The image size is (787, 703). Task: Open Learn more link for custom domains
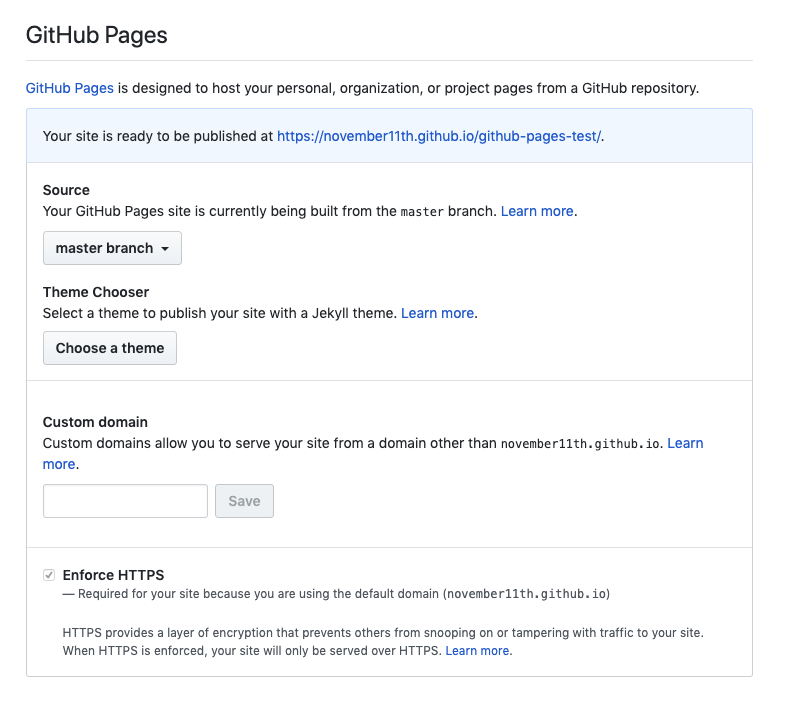point(685,443)
